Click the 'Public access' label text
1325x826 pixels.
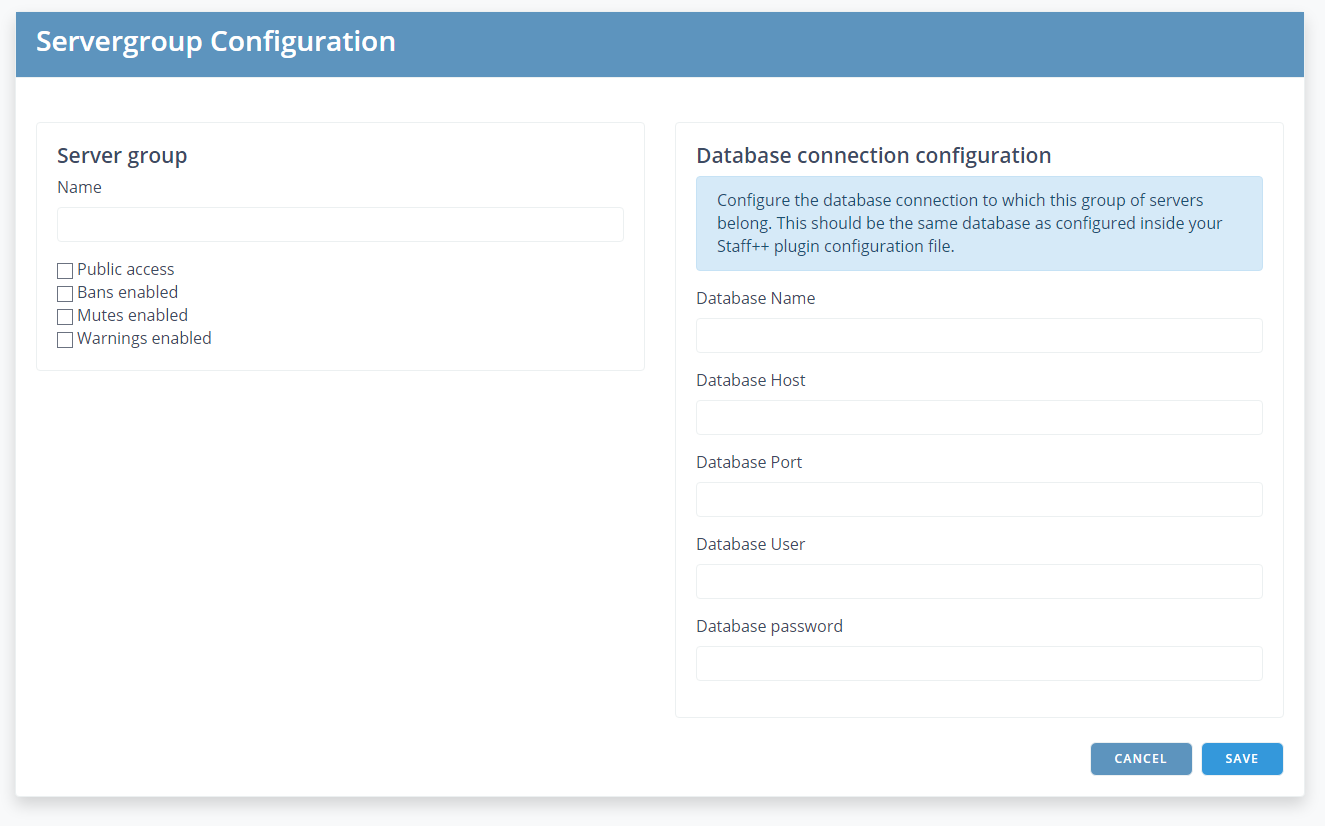coord(126,270)
